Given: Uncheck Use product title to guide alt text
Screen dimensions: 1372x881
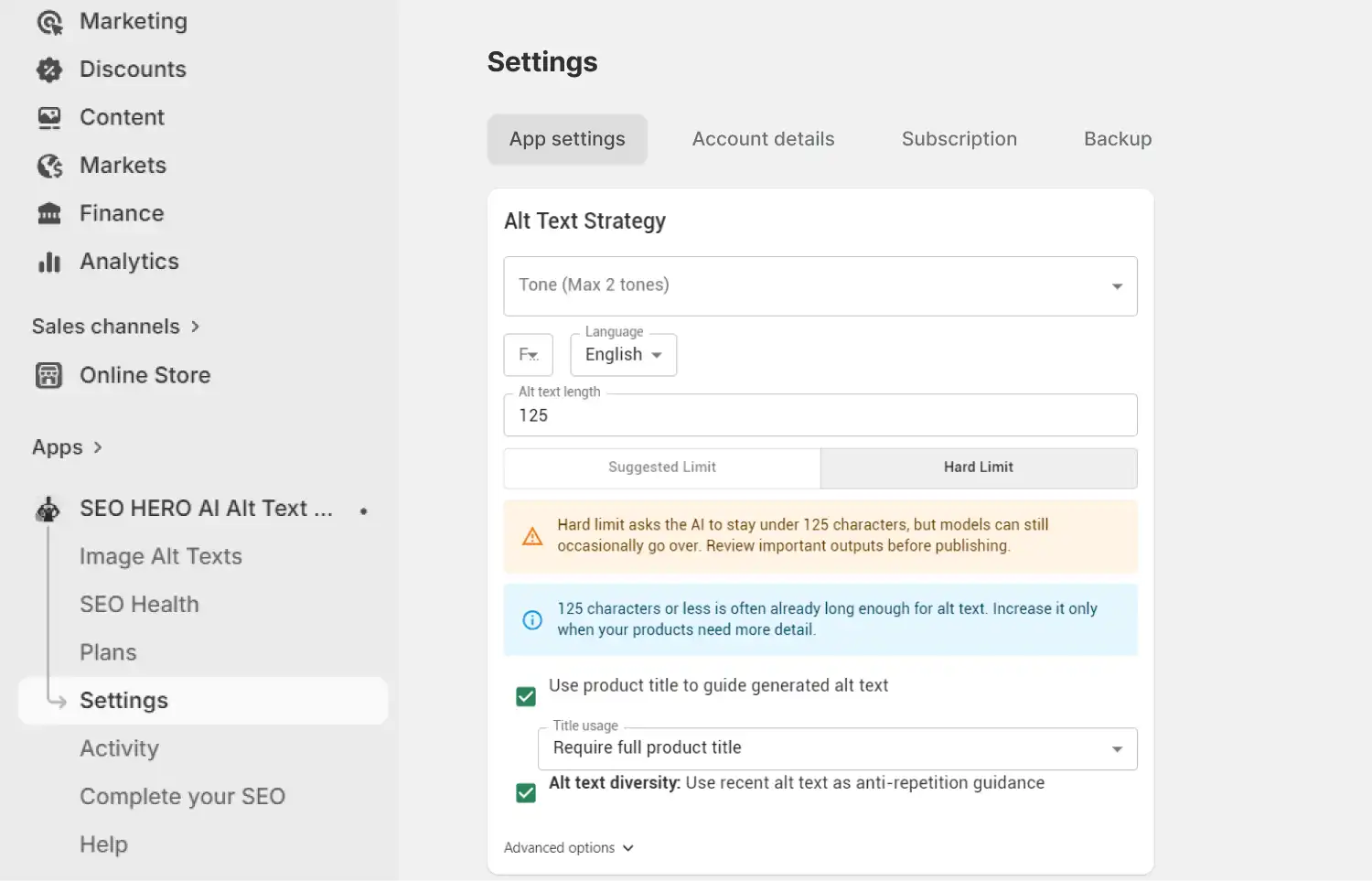Looking at the screenshot, I should [526, 697].
